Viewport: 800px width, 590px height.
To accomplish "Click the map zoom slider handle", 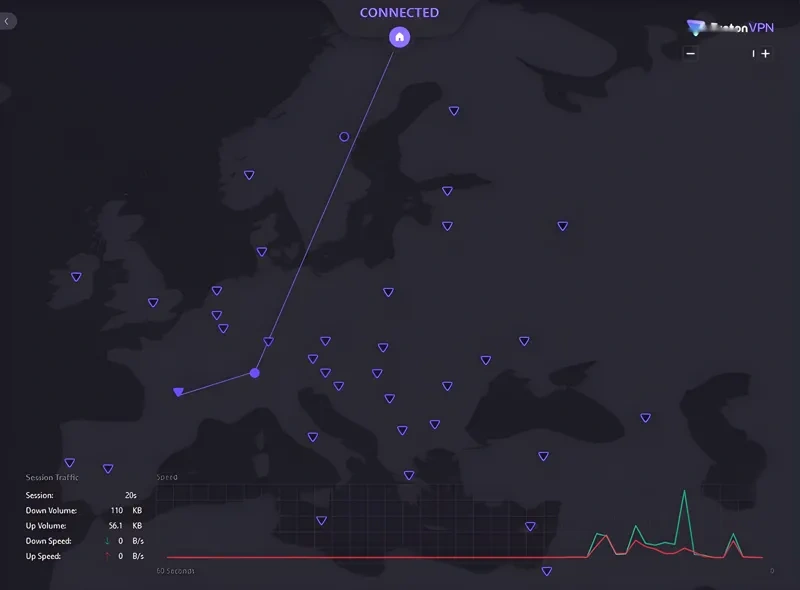I will click(754, 54).
